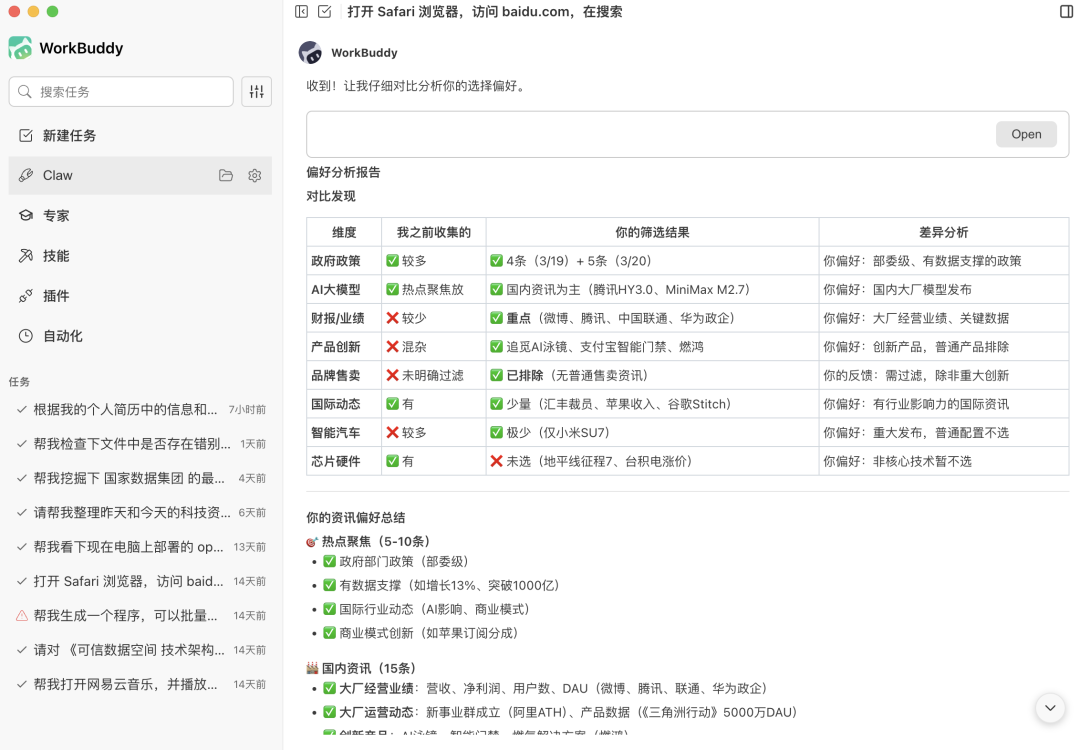
Task: Click the task checklist icon in header
Action: (325, 12)
